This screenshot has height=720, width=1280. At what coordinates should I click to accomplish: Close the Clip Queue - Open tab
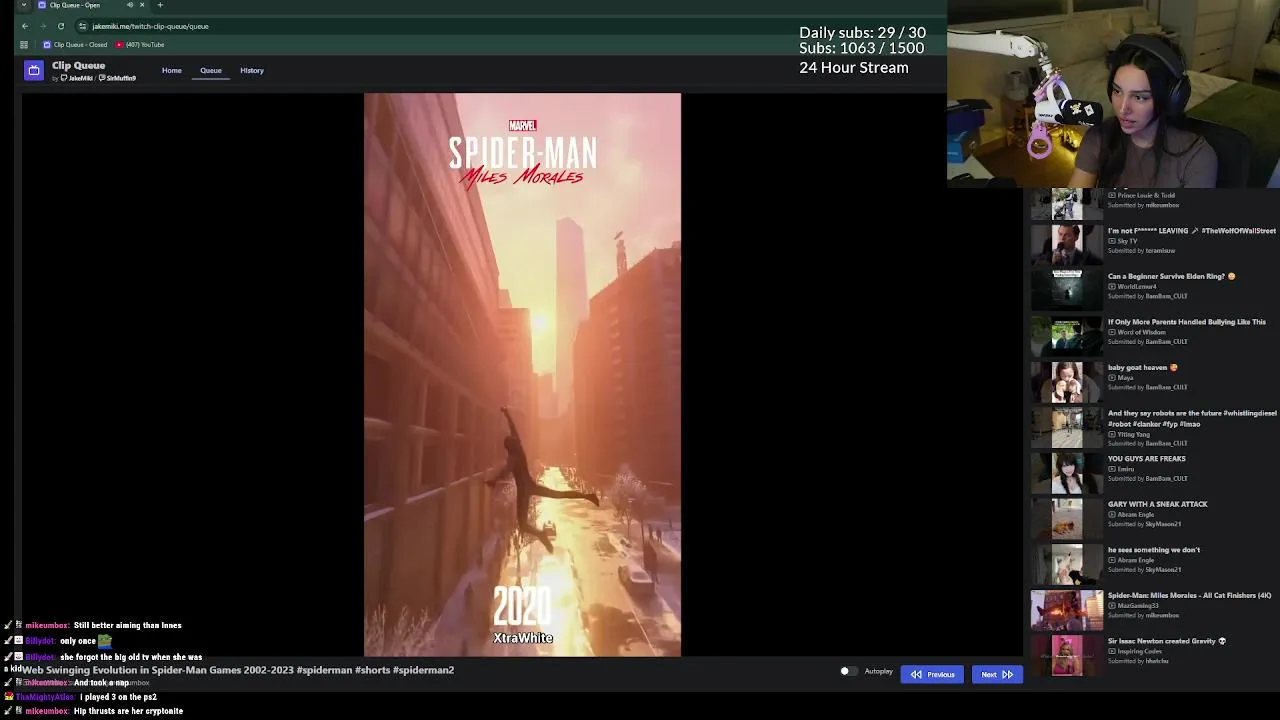(x=142, y=5)
